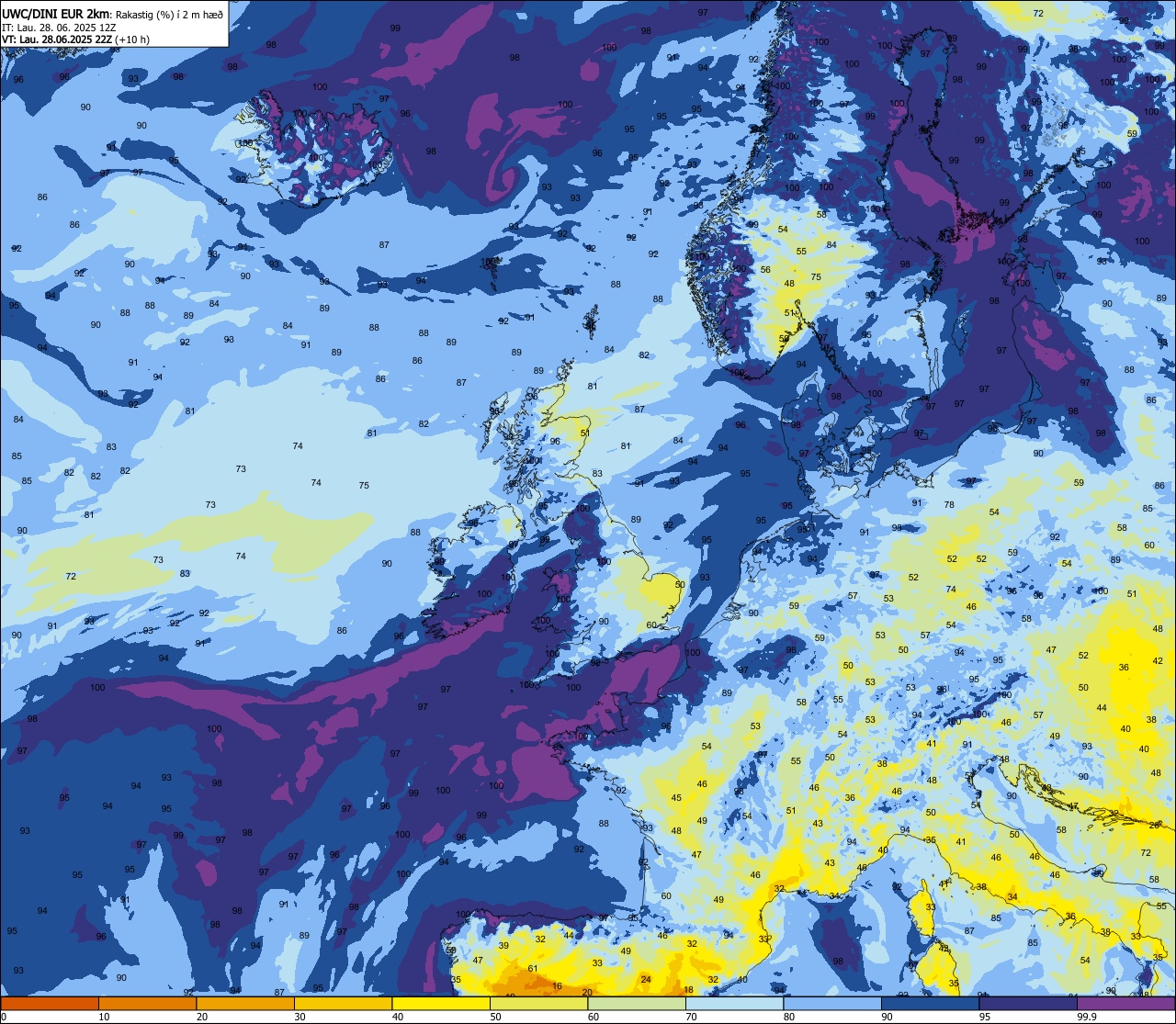This screenshot has width=1176, height=1024.
Task: Click the 50–60% pale yellow legend swatch
Action: pos(538,1004)
